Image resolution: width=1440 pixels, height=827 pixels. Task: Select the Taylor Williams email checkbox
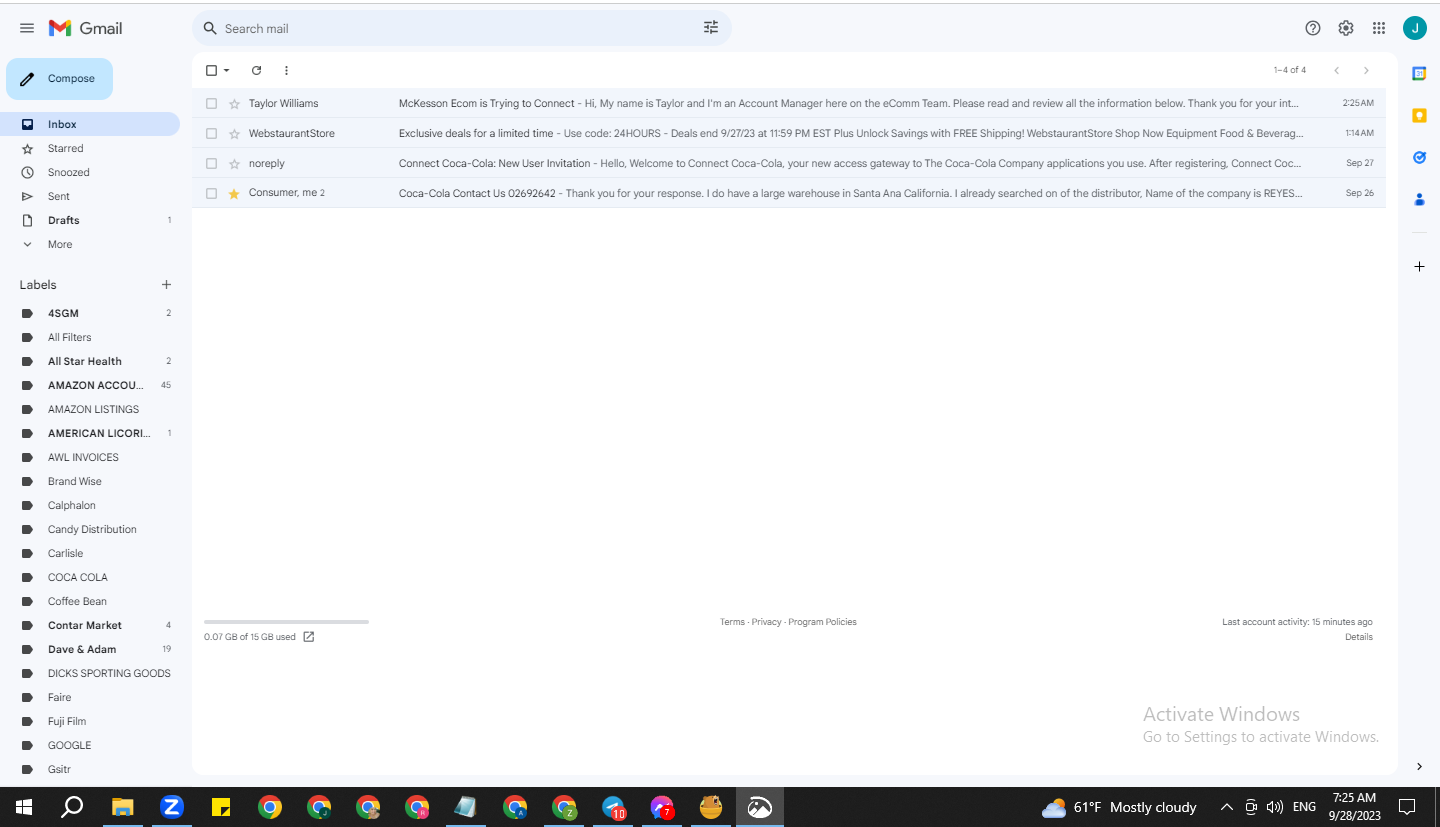(211, 103)
